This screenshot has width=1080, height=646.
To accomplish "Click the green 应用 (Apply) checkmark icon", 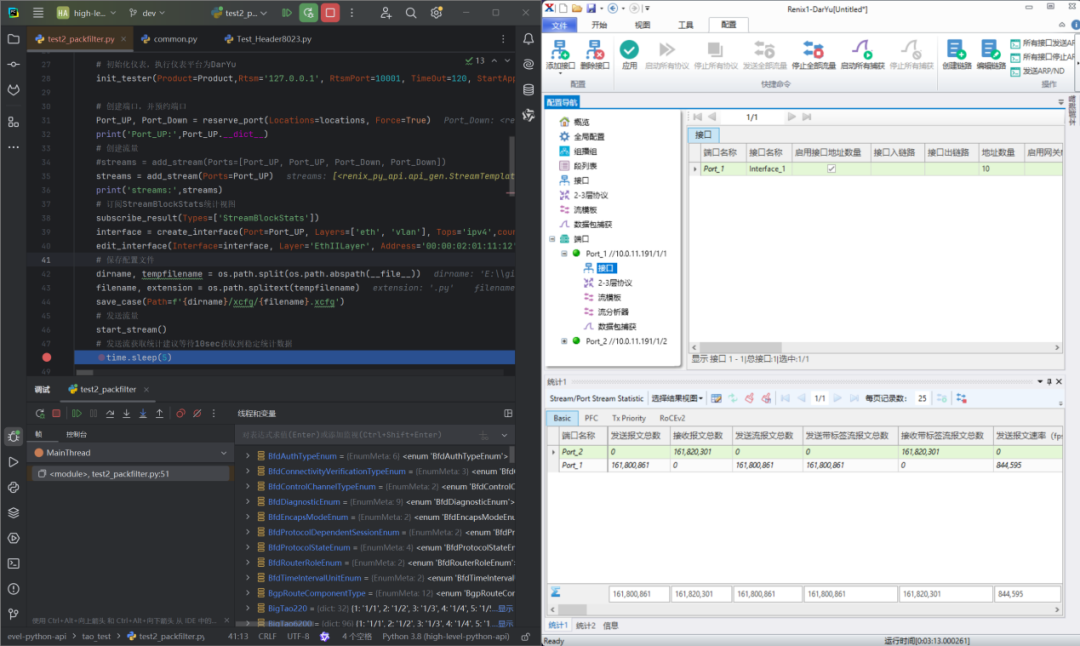I will [629, 49].
